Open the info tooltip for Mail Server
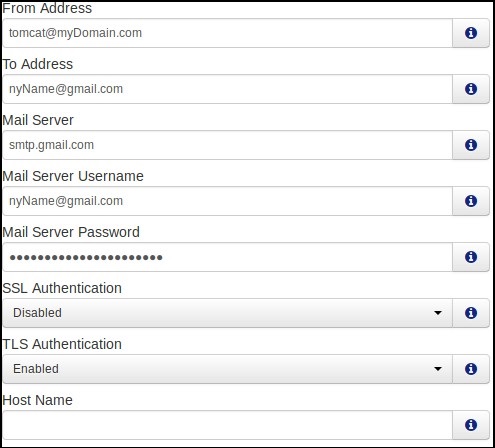 coord(471,145)
